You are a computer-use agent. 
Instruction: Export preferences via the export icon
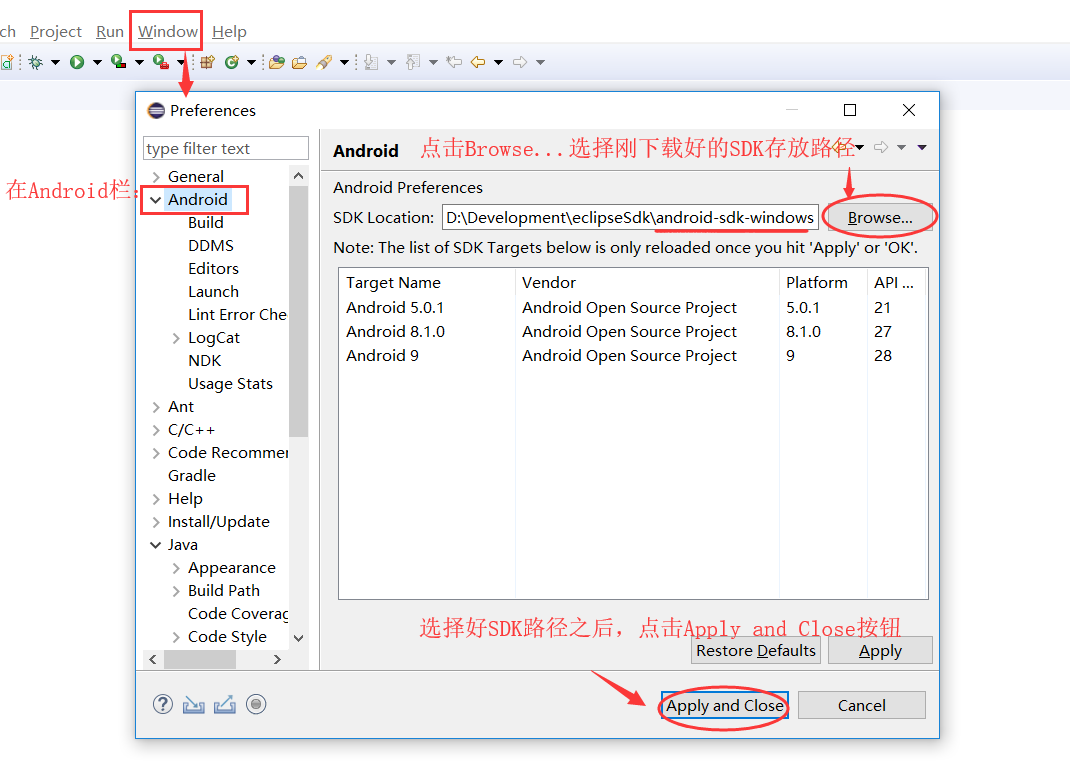click(224, 703)
